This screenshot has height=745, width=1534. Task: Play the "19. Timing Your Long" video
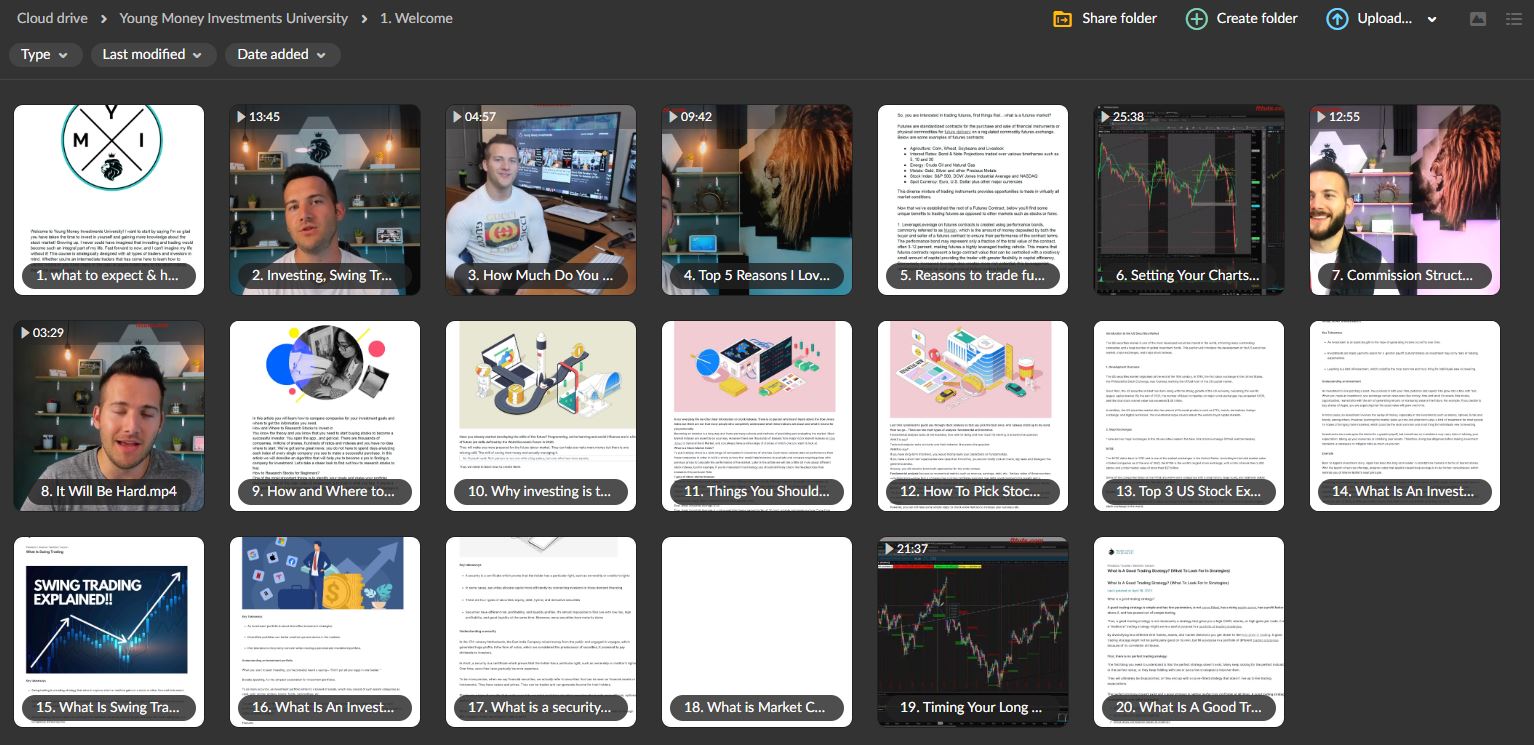(x=972, y=631)
